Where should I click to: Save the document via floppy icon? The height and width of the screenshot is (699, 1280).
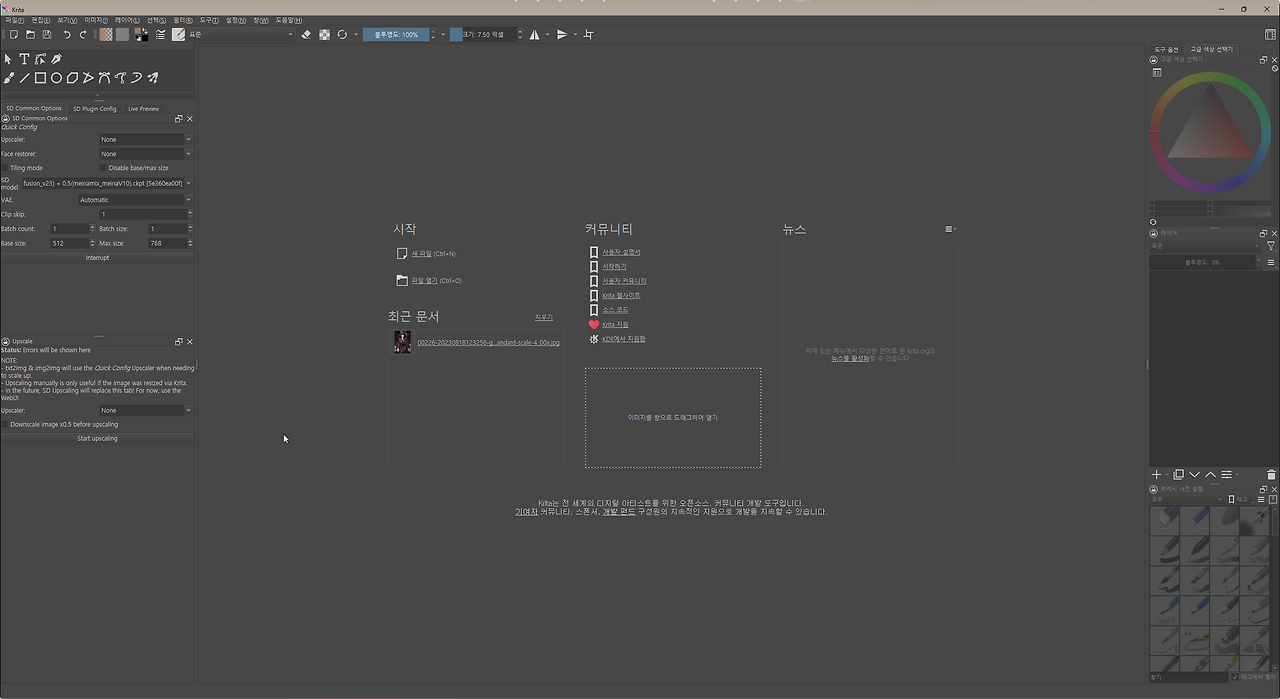pos(45,34)
